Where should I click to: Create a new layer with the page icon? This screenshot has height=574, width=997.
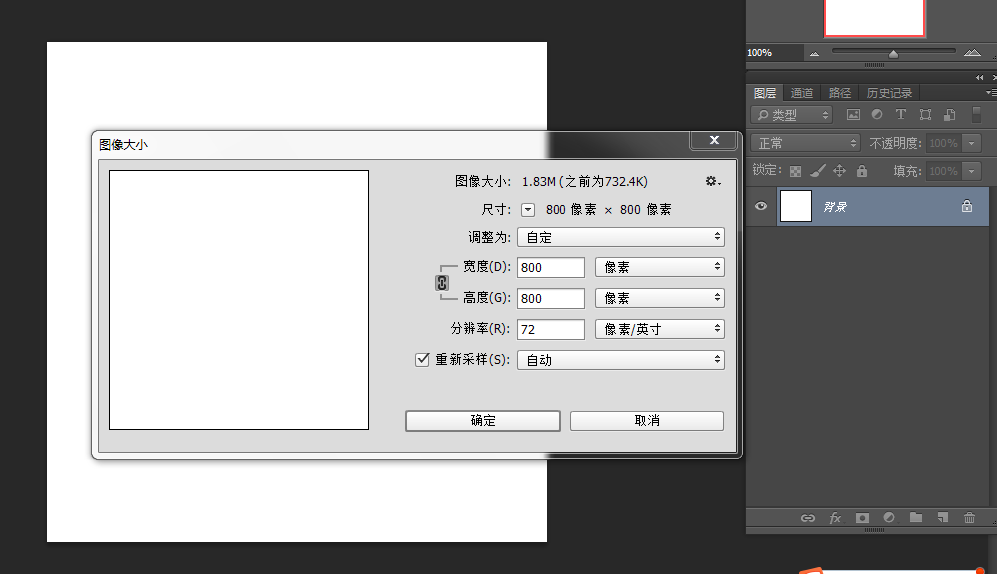click(942, 518)
